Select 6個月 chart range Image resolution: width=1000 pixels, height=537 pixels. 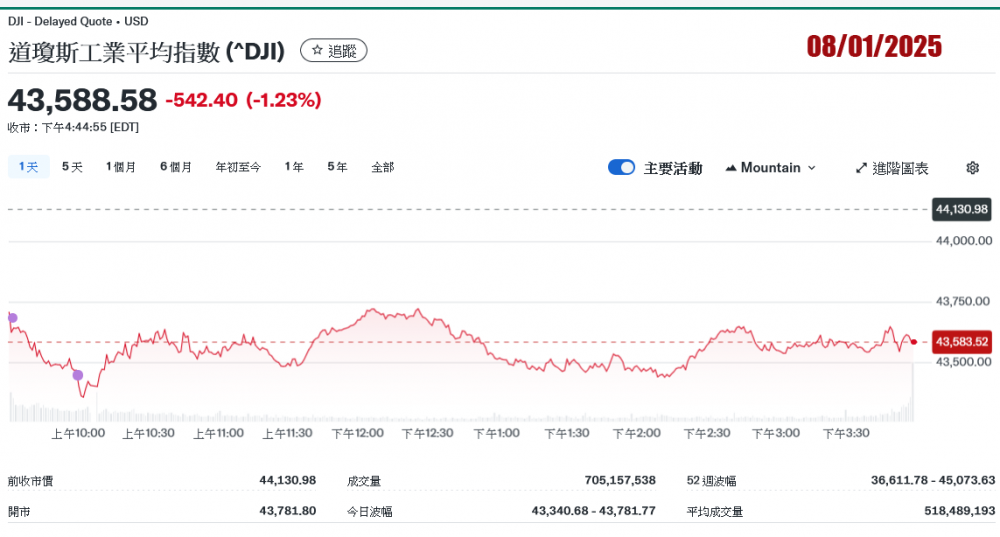pos(175,167)
